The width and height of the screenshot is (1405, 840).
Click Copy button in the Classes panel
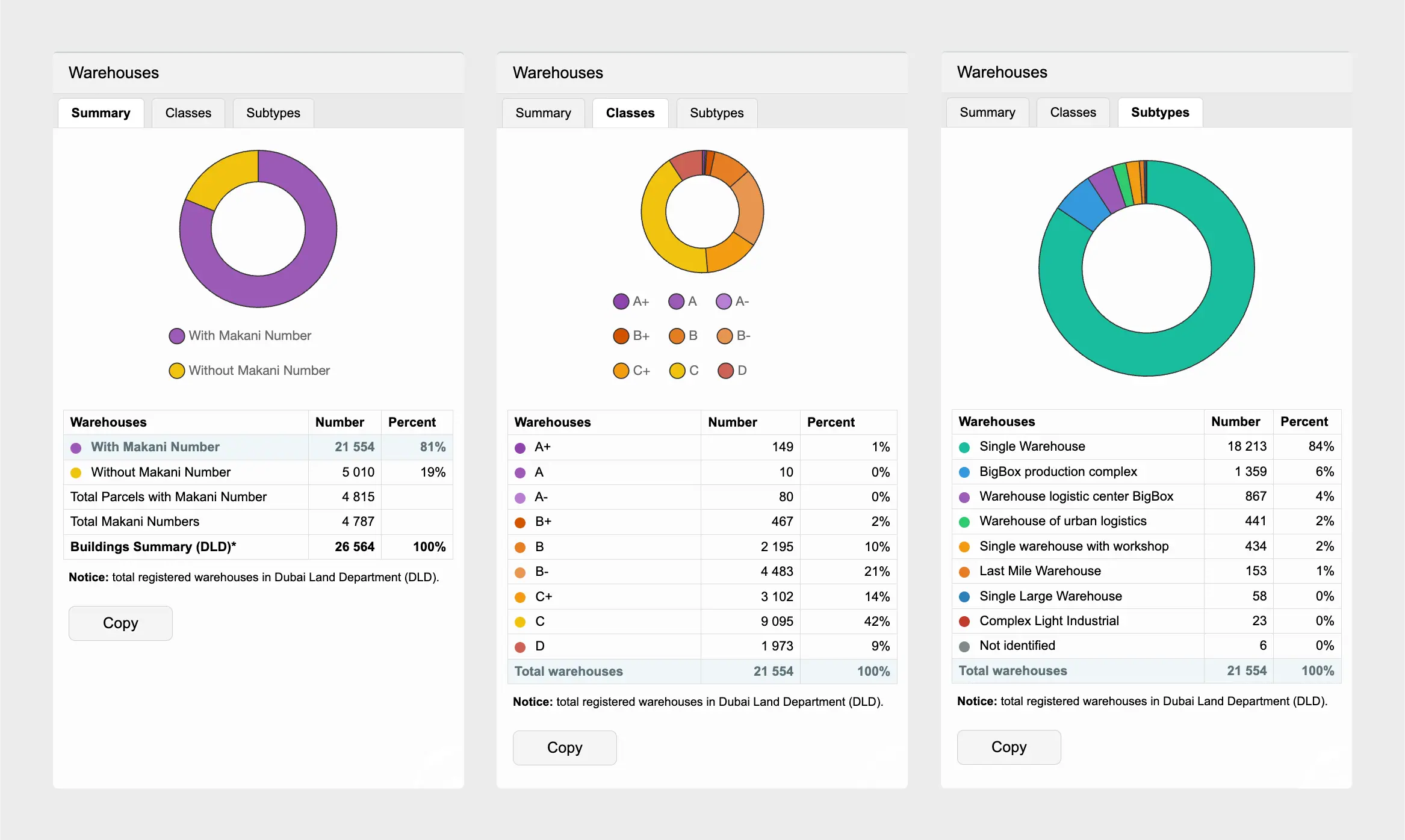565,748
